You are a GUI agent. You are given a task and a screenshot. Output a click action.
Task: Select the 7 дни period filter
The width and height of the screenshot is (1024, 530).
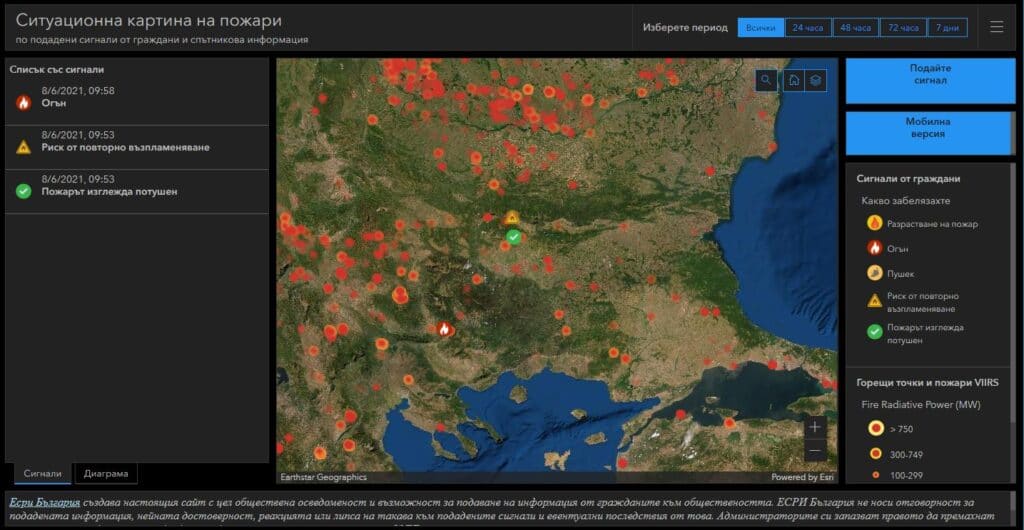pos(948,27)
